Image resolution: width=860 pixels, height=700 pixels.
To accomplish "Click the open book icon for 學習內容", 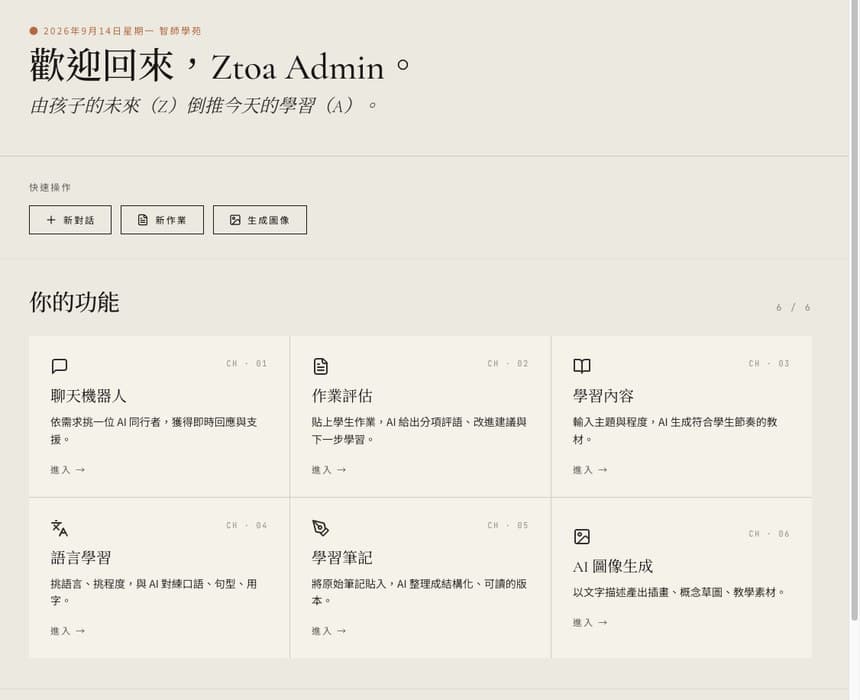I will pos(582,366).
